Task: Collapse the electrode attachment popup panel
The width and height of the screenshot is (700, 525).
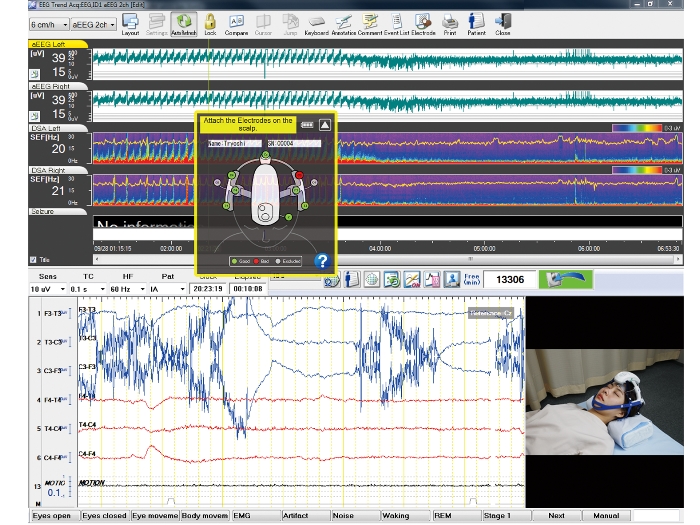Action: tap(325, 125)
